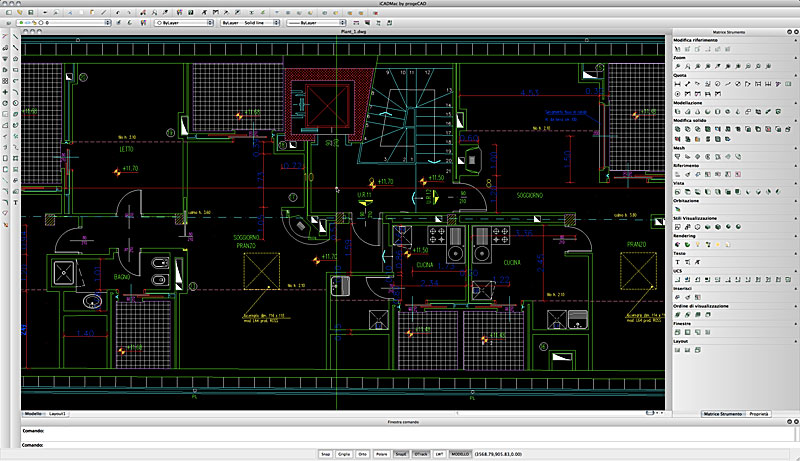The image size is (800, 461).
Task: Click the MODELLO button in status bar
Action: tap(460, 454)
